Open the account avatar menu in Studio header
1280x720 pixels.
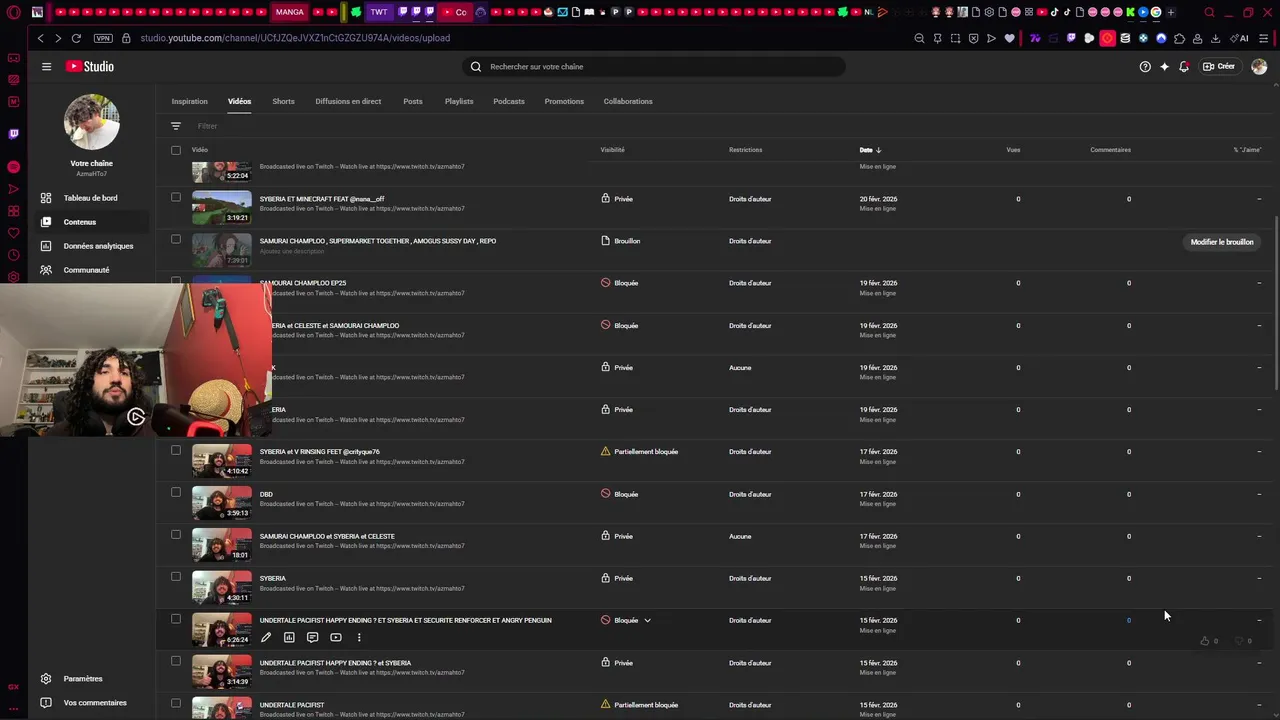click(x=1259, y=66)
